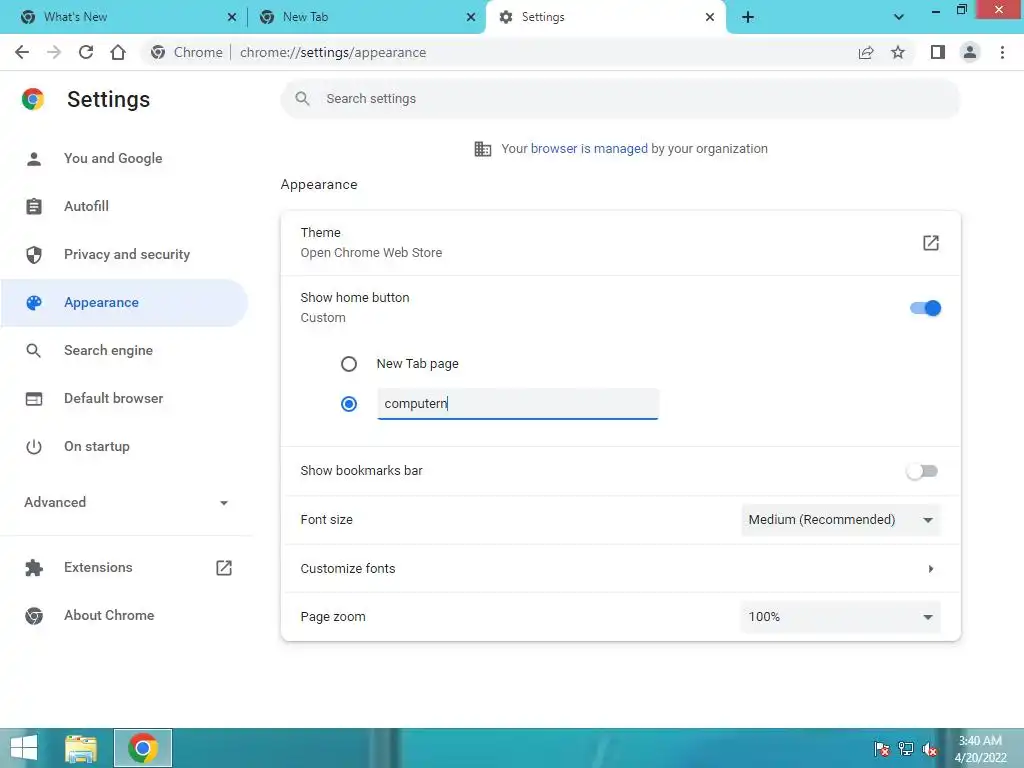Click the Theme row
Screen dimensions: 1024x768
pos(620,243)
